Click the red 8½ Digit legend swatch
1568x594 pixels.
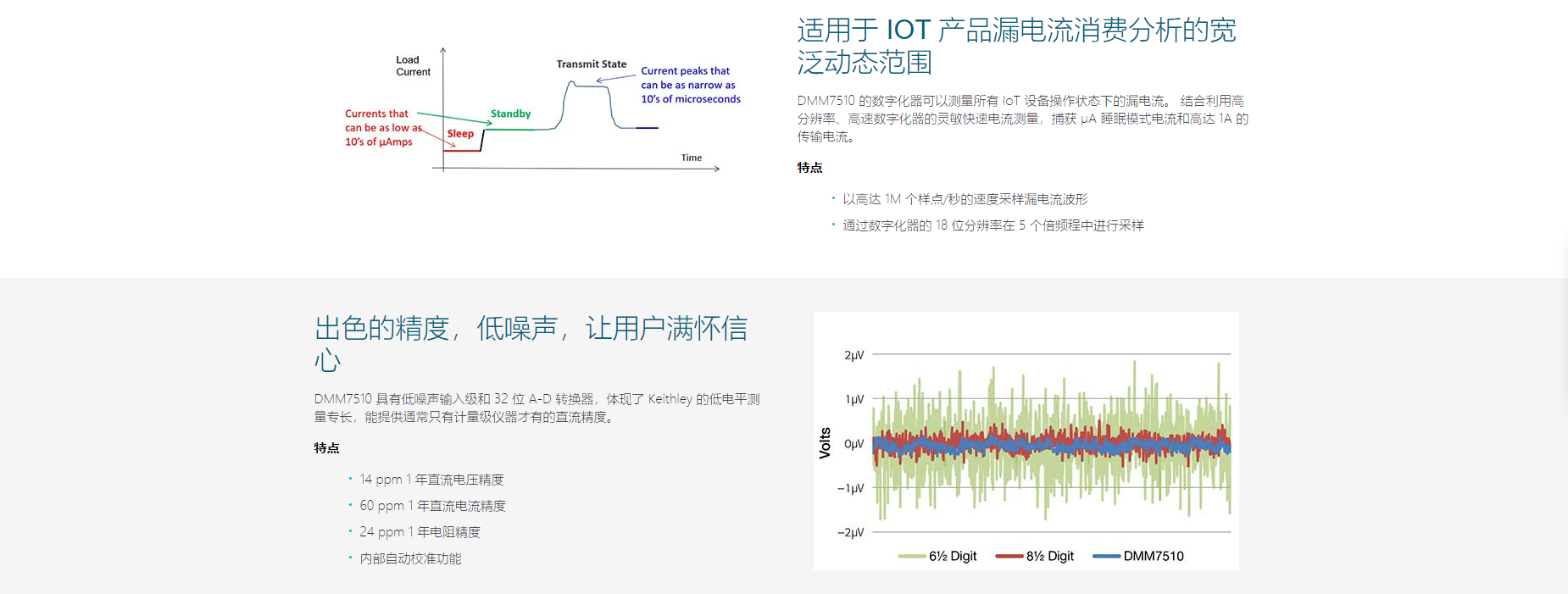click(1009, 556)
